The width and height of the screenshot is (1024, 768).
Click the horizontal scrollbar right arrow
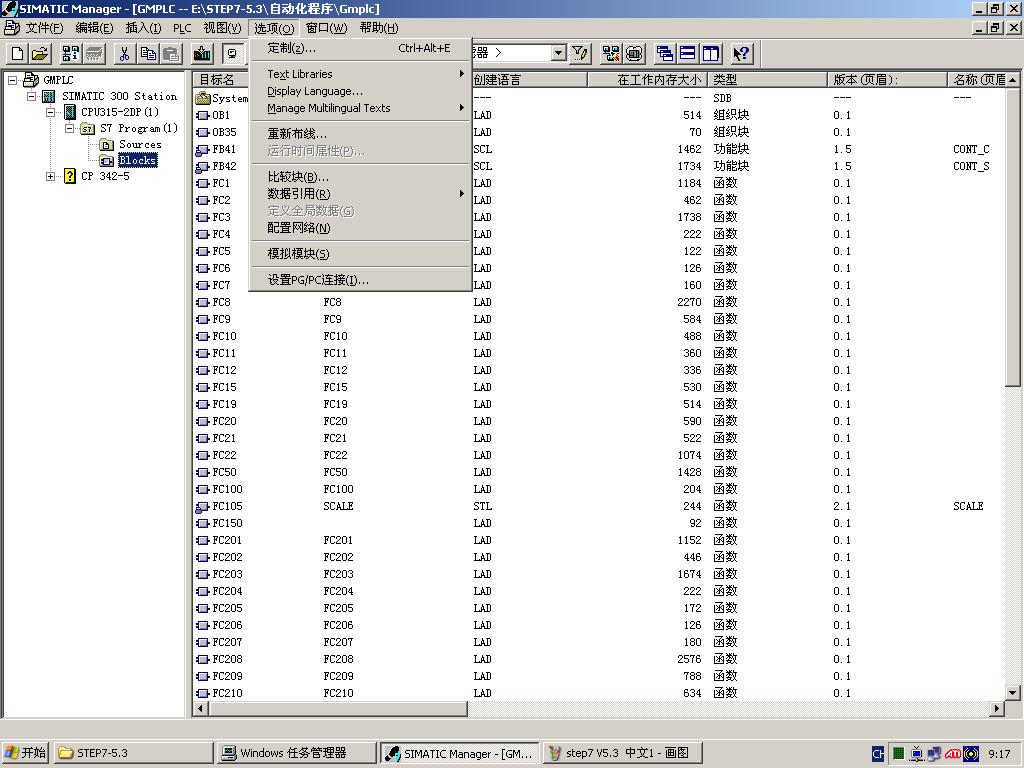pos(997,709)
